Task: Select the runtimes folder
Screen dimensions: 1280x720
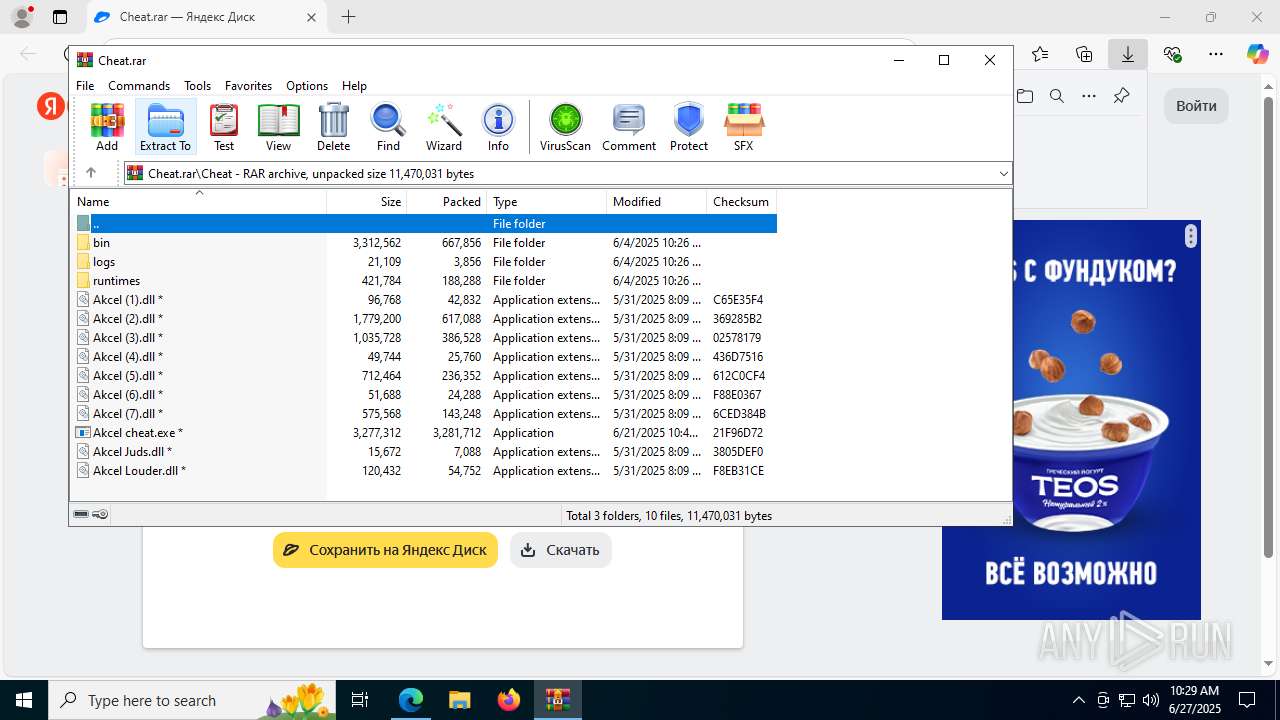Action: click(425, 280)
